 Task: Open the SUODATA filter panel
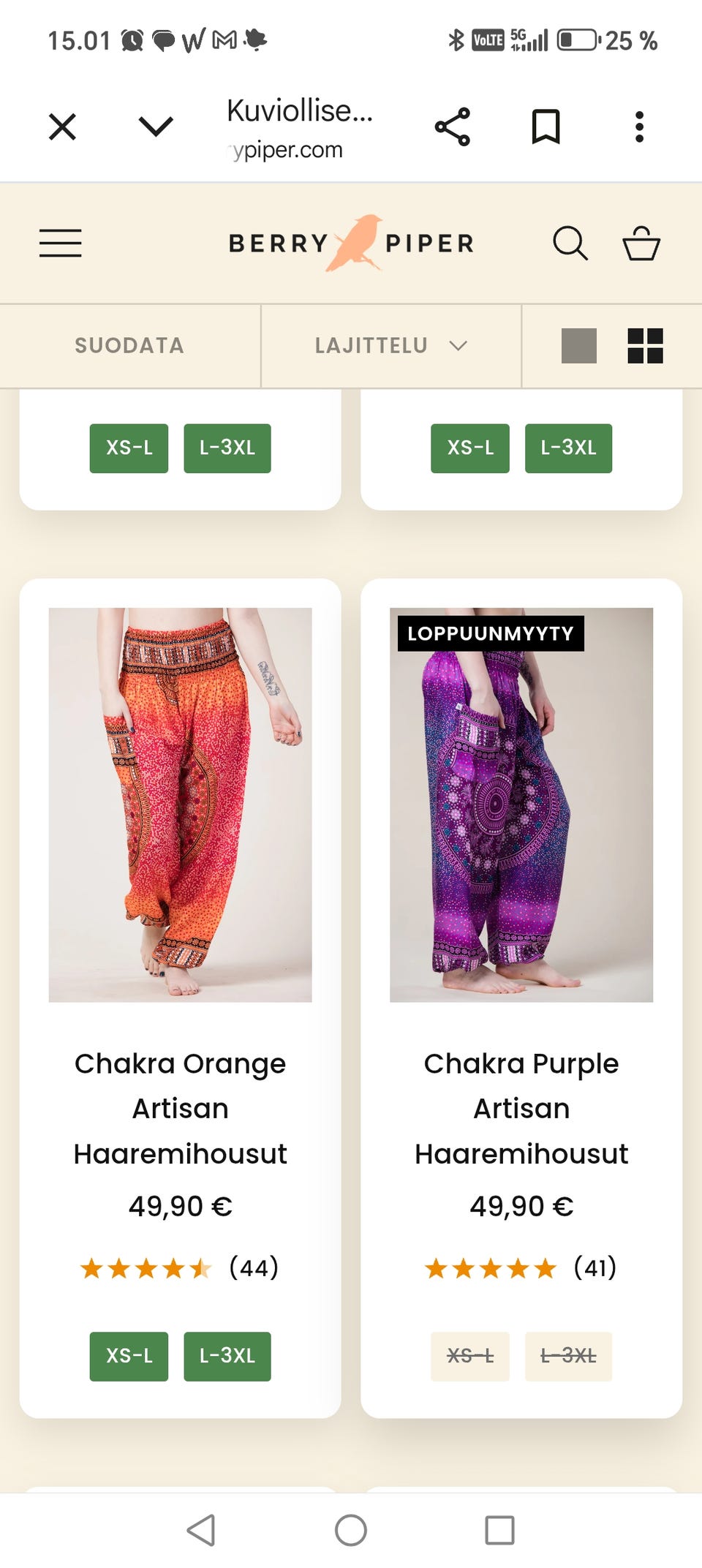[129, 345]
